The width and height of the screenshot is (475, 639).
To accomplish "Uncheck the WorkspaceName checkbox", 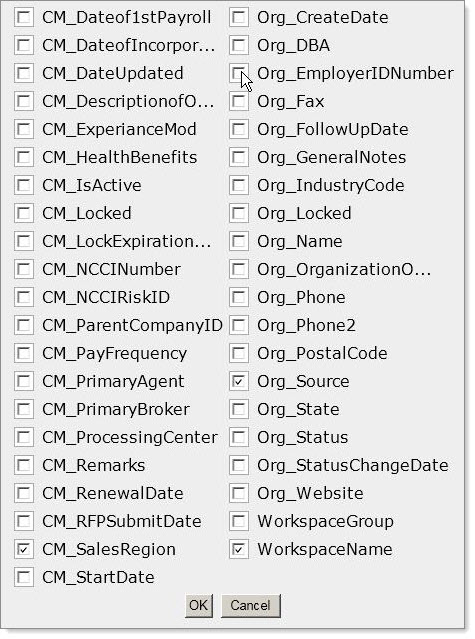I will coord(239,549).
